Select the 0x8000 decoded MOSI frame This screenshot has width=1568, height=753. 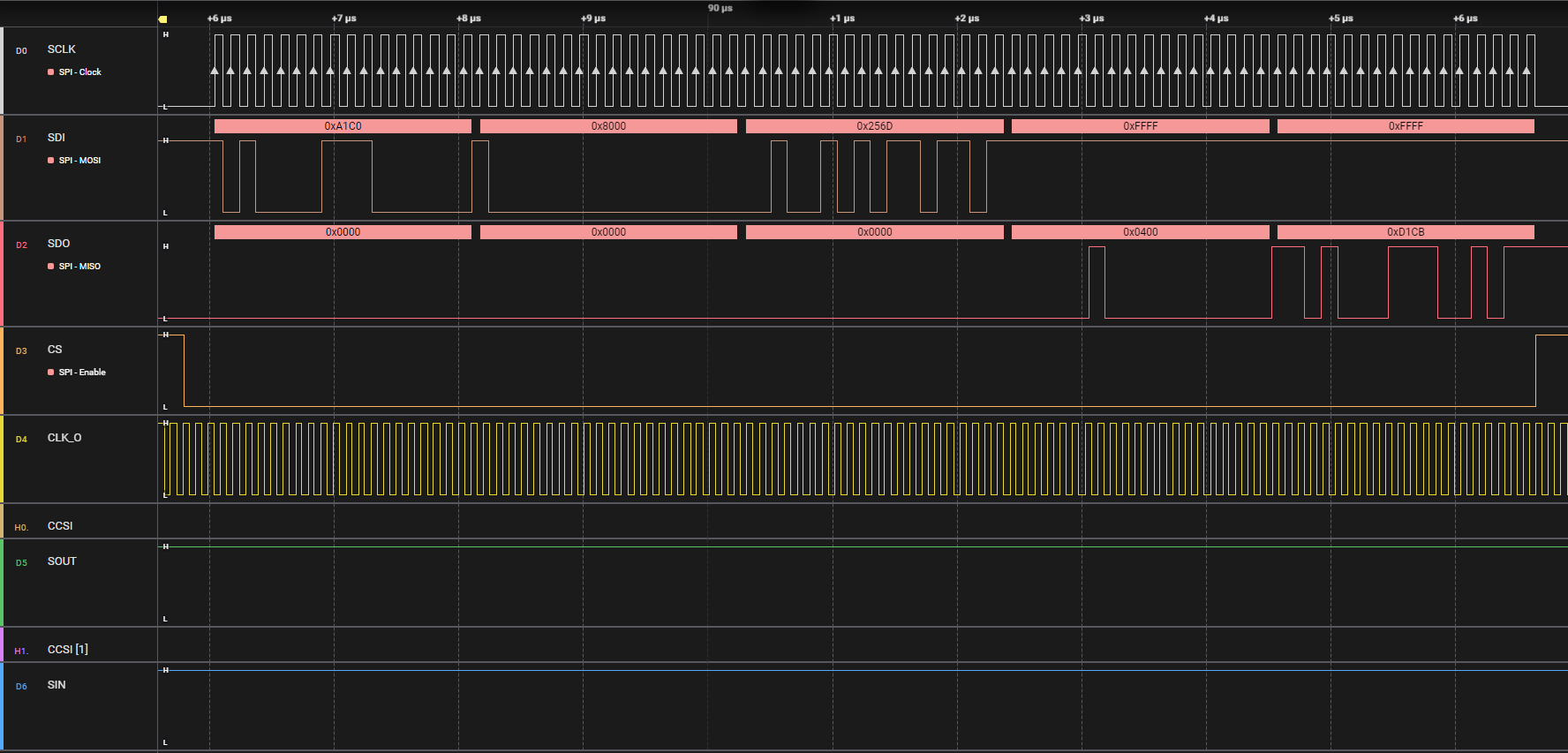click(x=608, y=126)
